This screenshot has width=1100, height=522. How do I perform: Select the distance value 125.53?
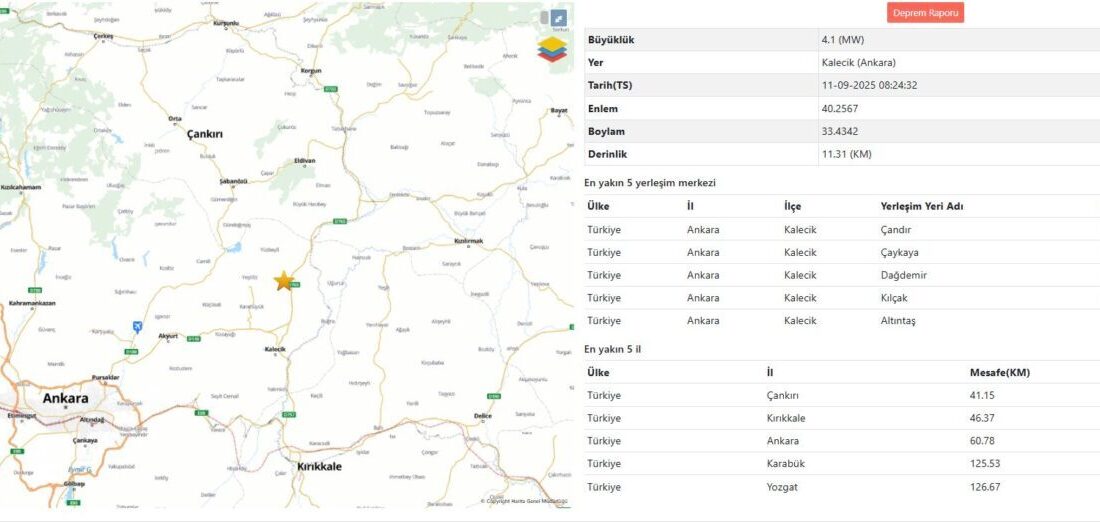pos(985,464)
